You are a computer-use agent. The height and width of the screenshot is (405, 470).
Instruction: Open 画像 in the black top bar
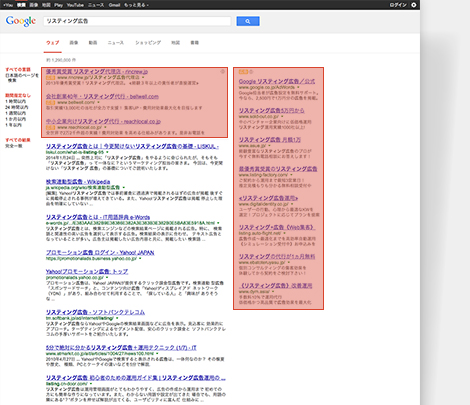coord(33,5)
